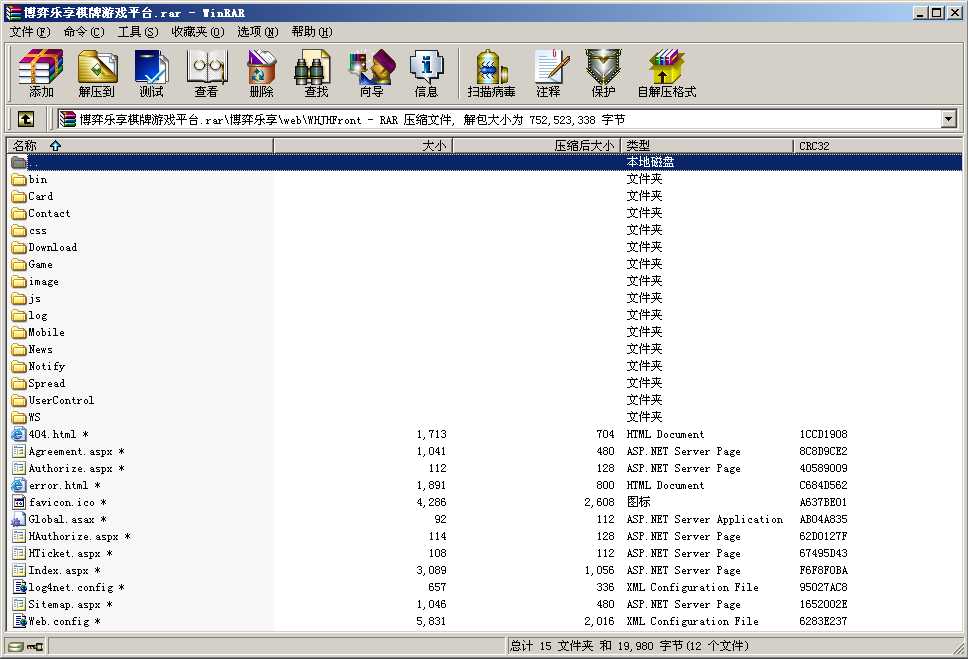Click the status bar drive/key icon
Image resolution: width=968 pixels, height=659 pixels.
(26, 646)
